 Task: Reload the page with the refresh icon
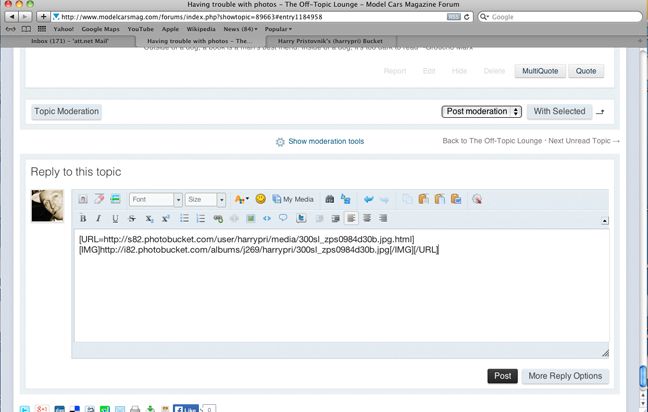point(467,17)
